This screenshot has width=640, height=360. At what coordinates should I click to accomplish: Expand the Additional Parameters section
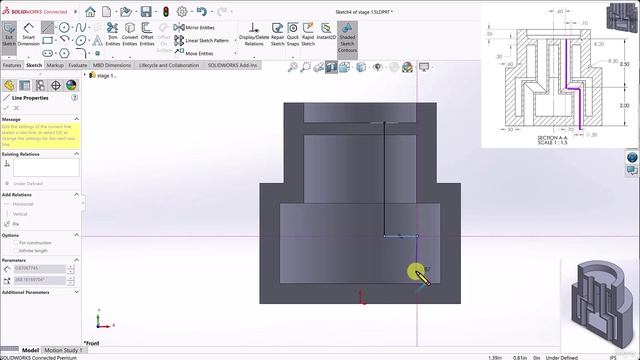point(76,292)
